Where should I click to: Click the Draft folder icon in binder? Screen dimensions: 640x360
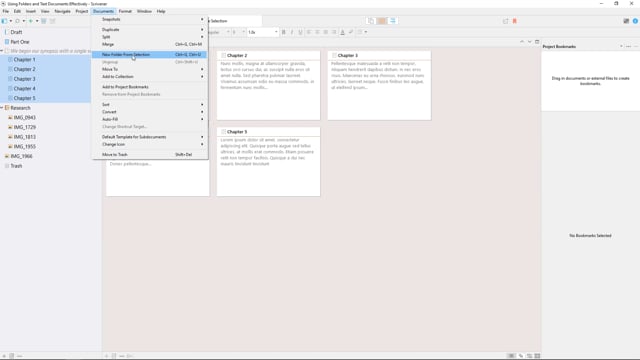[7, 32]
